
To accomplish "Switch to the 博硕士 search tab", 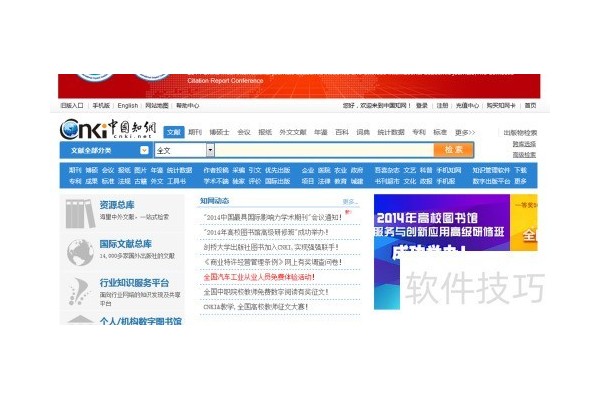I will pyautogui.click(x=219, y=132).
